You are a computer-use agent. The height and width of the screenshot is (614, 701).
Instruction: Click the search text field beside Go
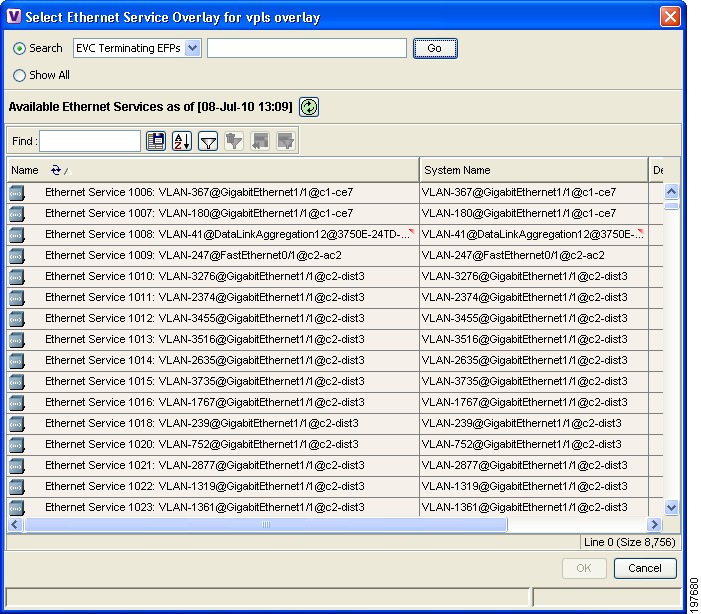pos(307,48)
